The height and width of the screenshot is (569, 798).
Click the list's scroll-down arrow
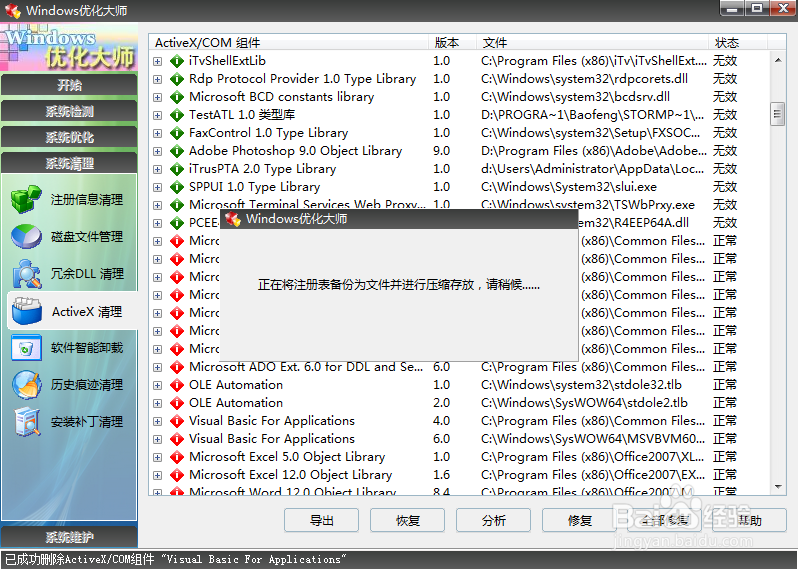pyautogui.click(x=778, y=487)
